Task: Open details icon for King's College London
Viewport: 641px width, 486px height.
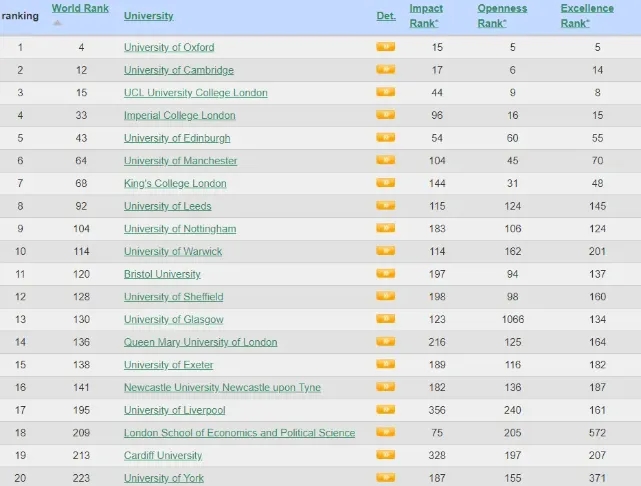Action: [x=385, y=182]
